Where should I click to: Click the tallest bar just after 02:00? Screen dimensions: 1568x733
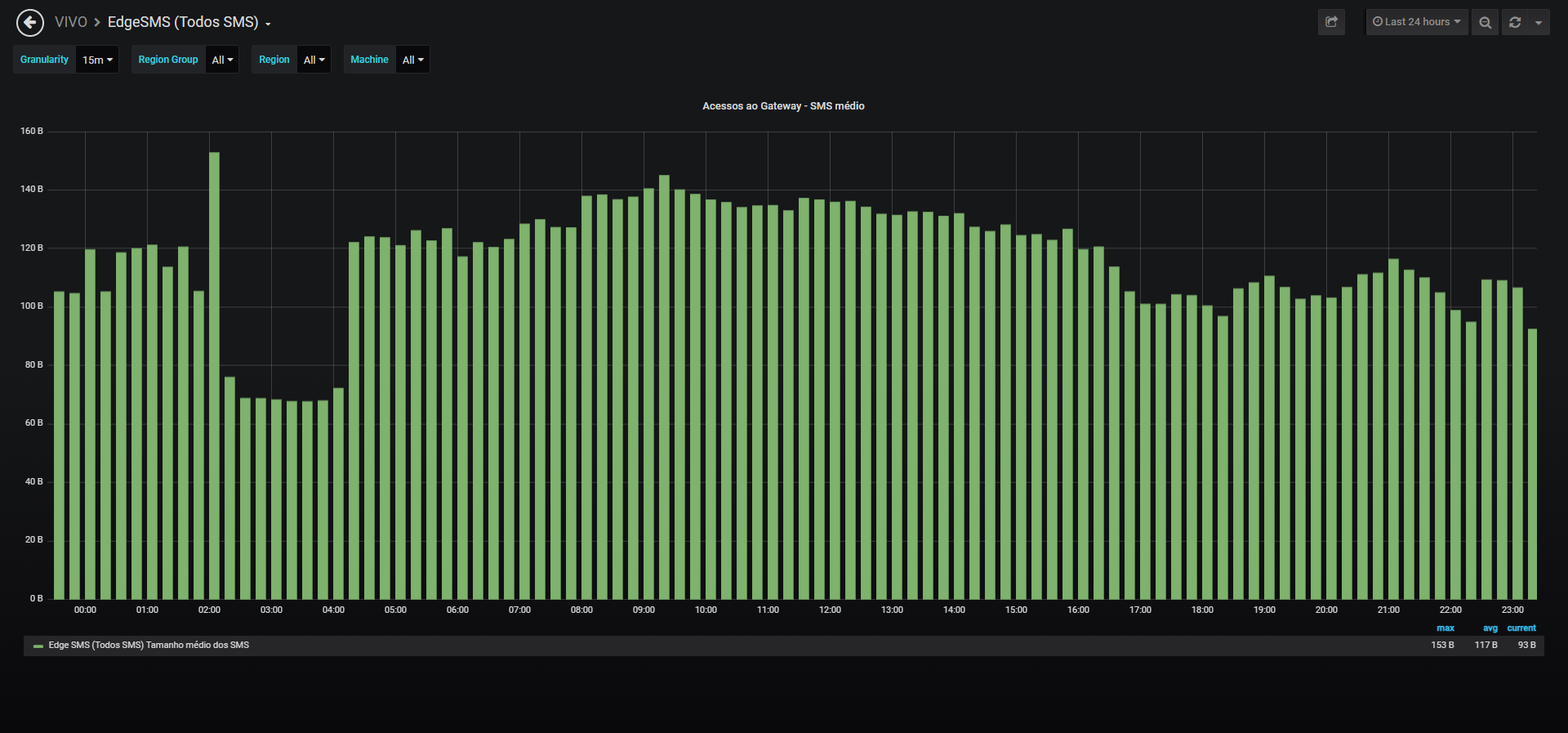pyautogui.click(x=214, y=376)
